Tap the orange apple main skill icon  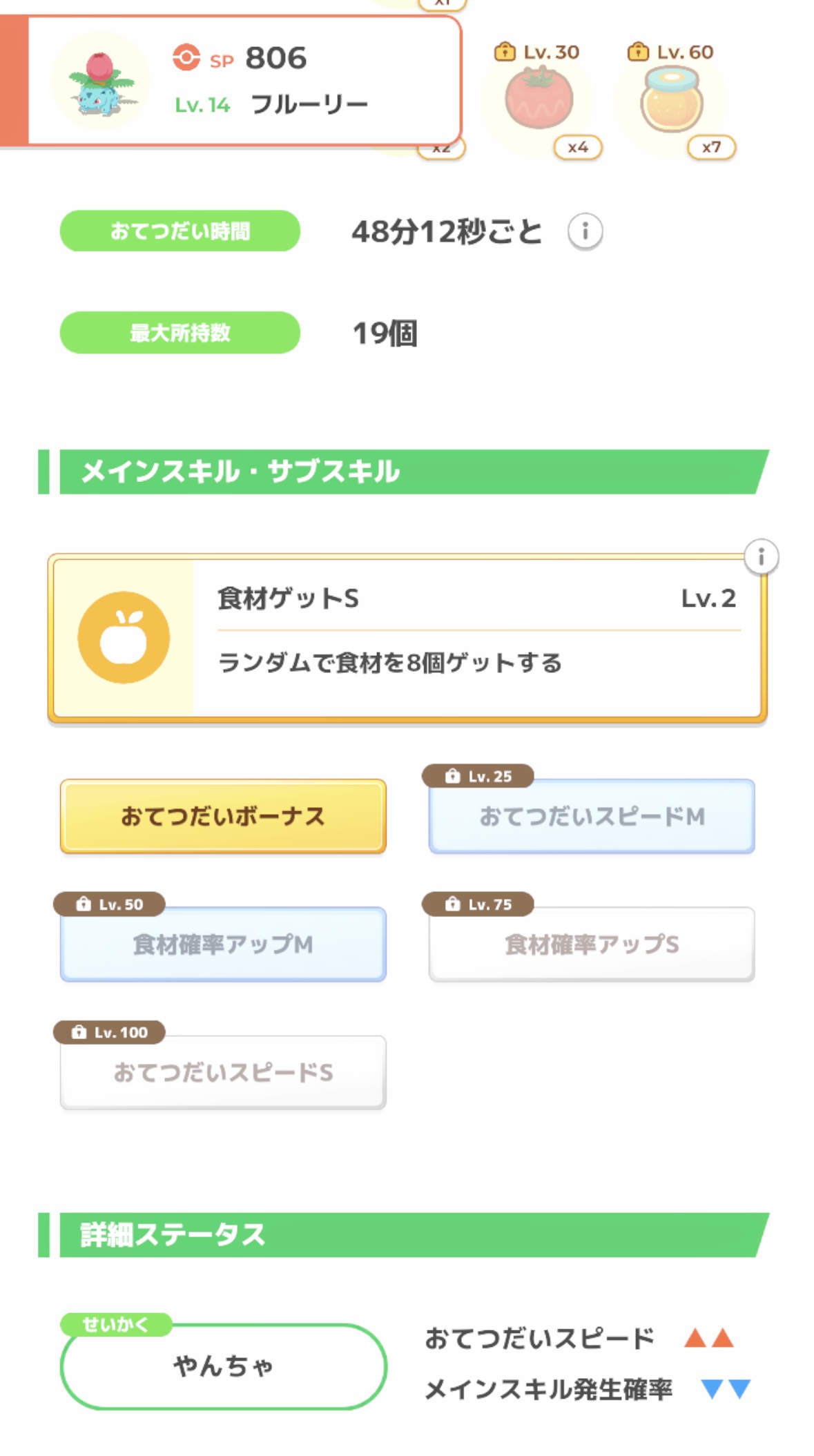tap(124, 637)
